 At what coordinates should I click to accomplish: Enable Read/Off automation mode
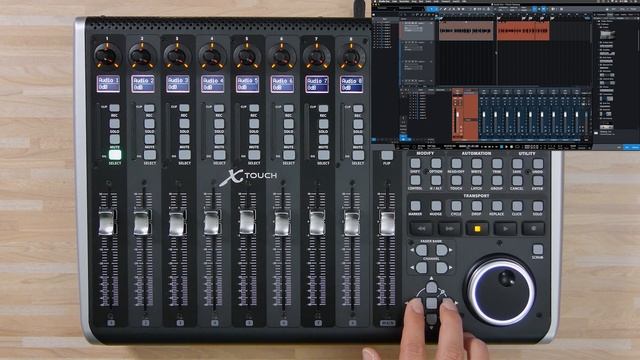tap(456, 163)
